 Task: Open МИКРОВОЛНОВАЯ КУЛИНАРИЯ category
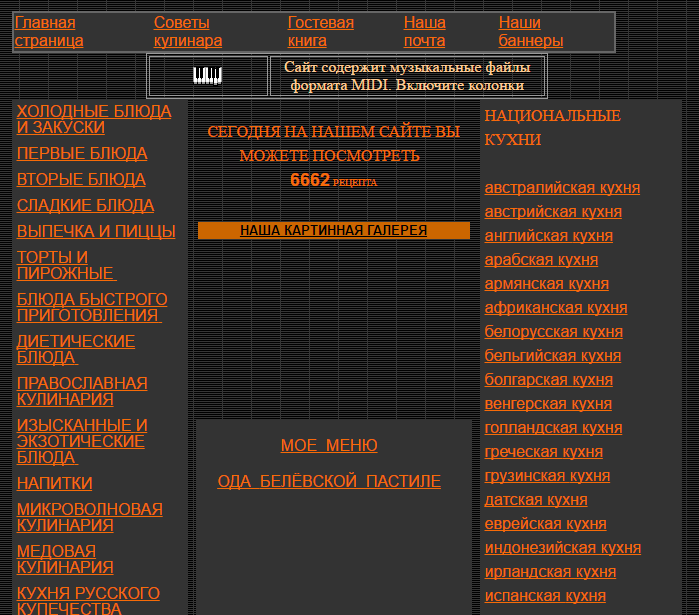(89, 517)
